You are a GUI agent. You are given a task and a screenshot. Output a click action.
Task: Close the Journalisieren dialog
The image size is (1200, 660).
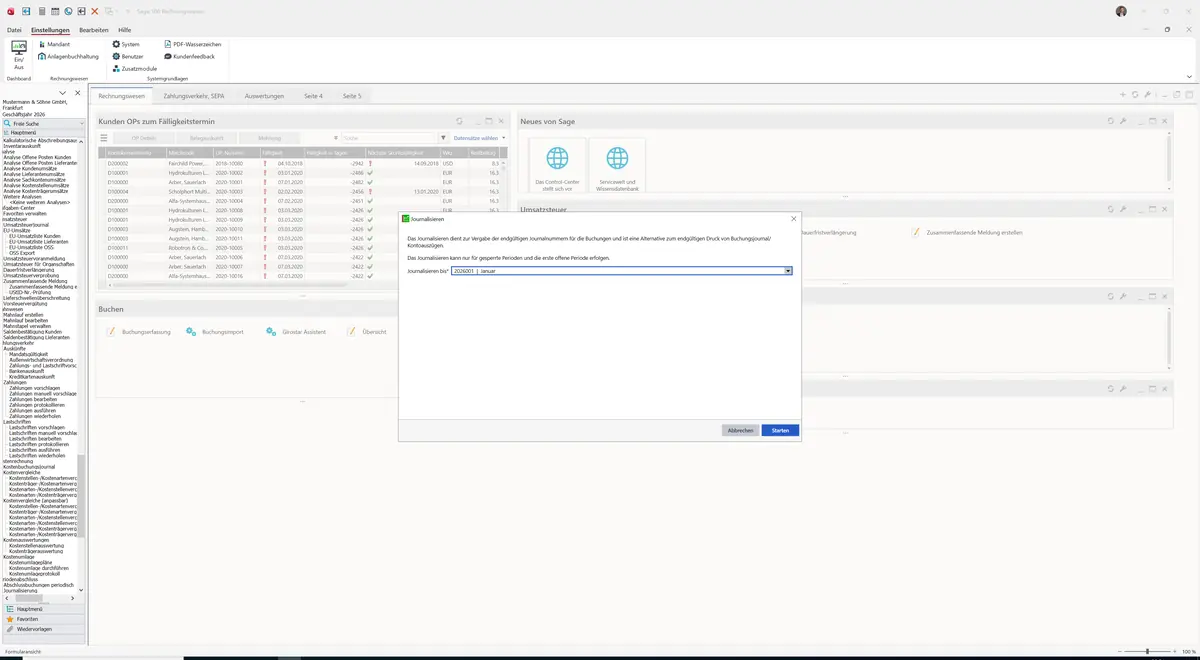[793, 218]
